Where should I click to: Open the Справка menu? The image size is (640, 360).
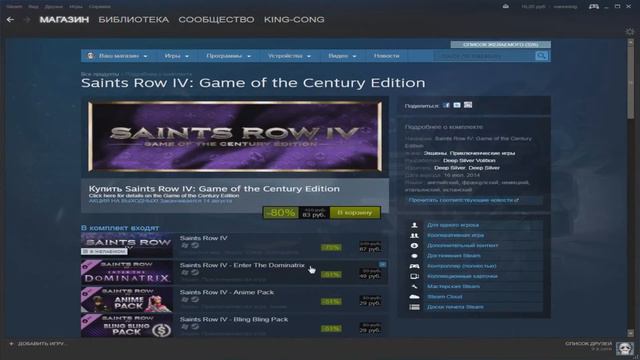[x=100, y=7]
